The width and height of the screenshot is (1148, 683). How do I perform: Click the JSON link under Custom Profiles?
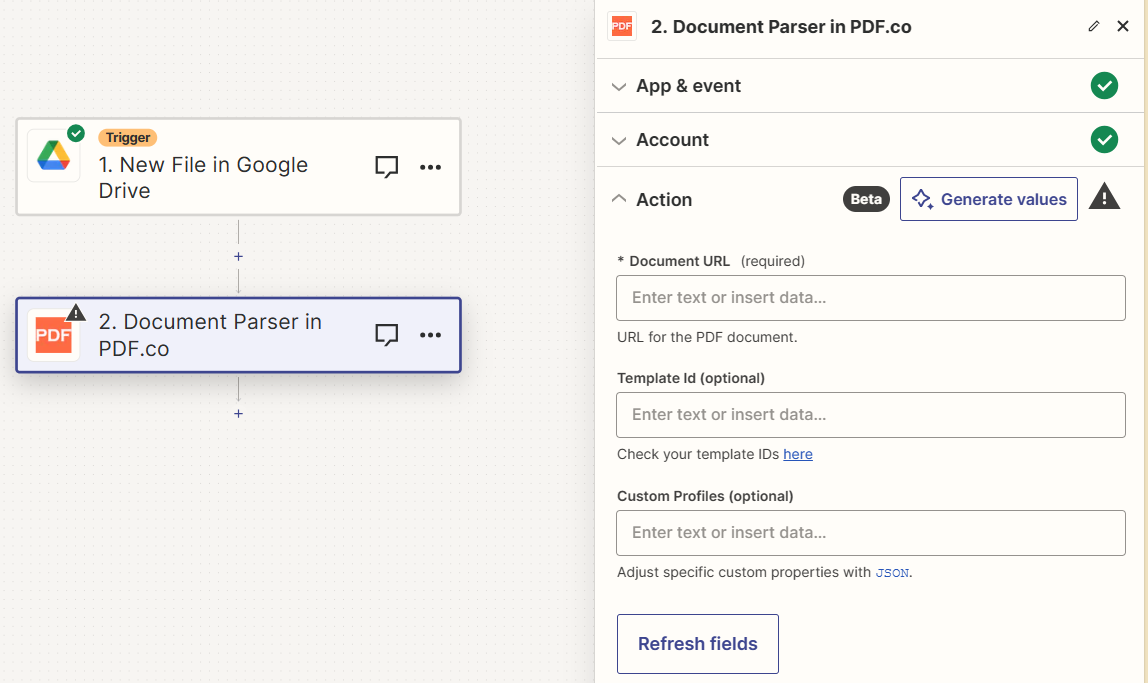tap(894, 572)
